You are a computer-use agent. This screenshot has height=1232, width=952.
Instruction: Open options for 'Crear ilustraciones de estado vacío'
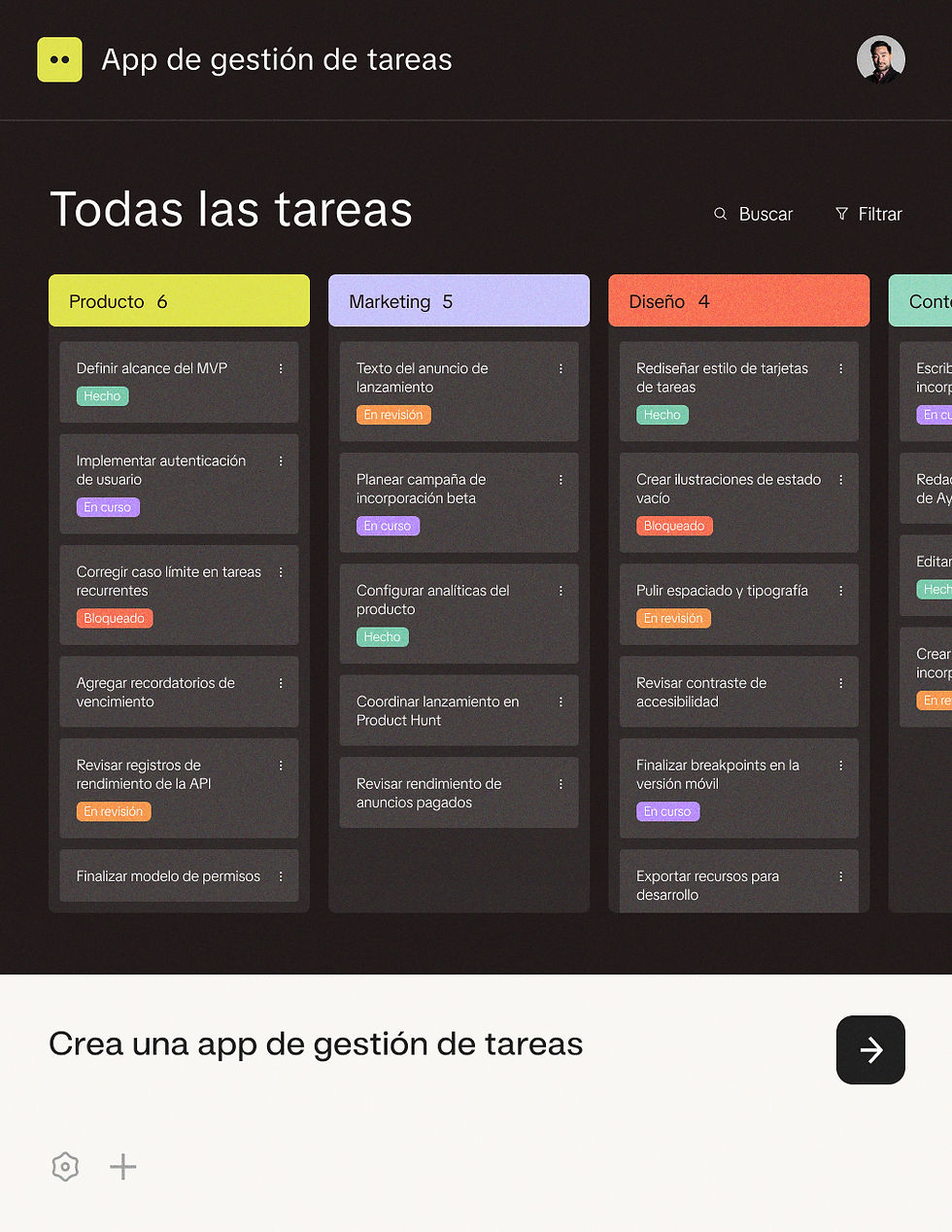click(x=840, y=480)
